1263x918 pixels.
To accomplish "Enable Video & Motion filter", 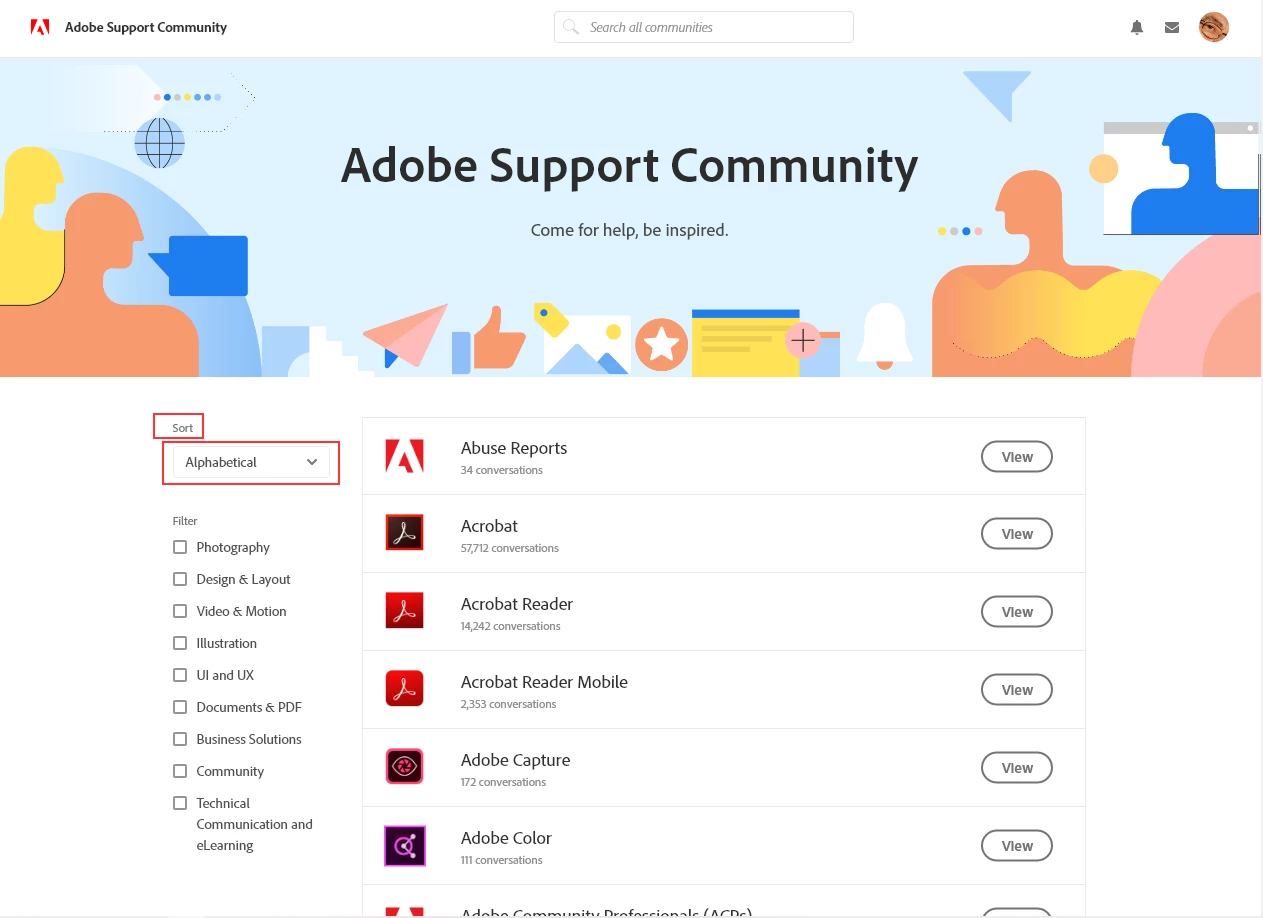I will pyautogui.click(x=180, y=611).
